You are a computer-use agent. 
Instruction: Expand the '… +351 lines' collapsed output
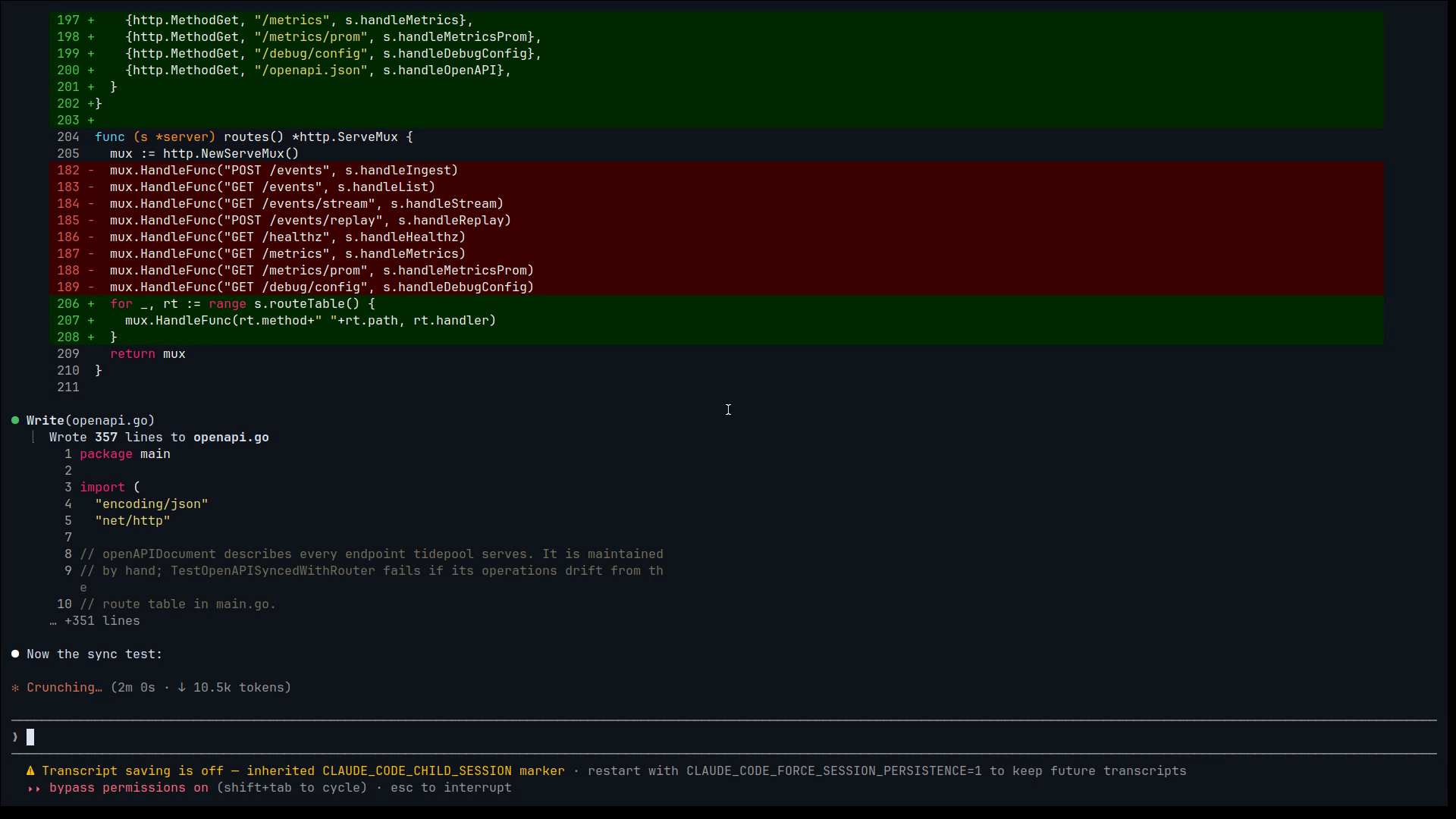pyautogui.click(x=95, y=621)
